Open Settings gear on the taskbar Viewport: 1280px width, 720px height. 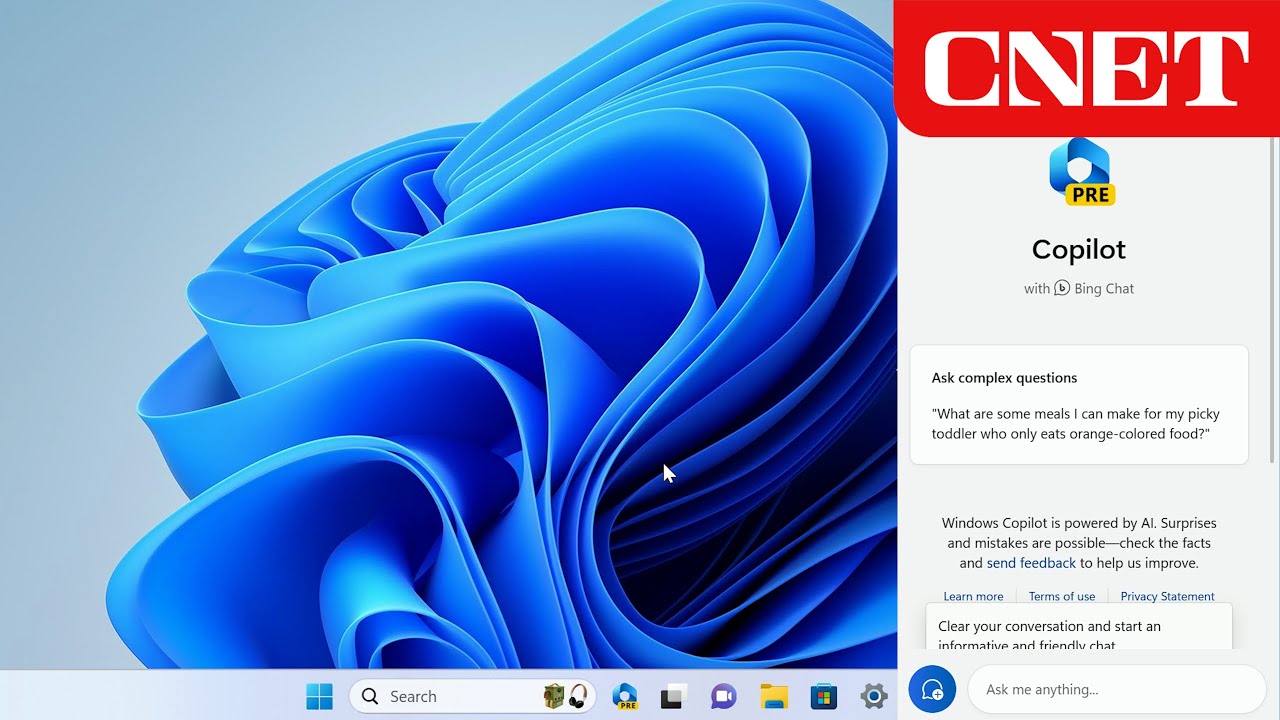coord(874,696)
